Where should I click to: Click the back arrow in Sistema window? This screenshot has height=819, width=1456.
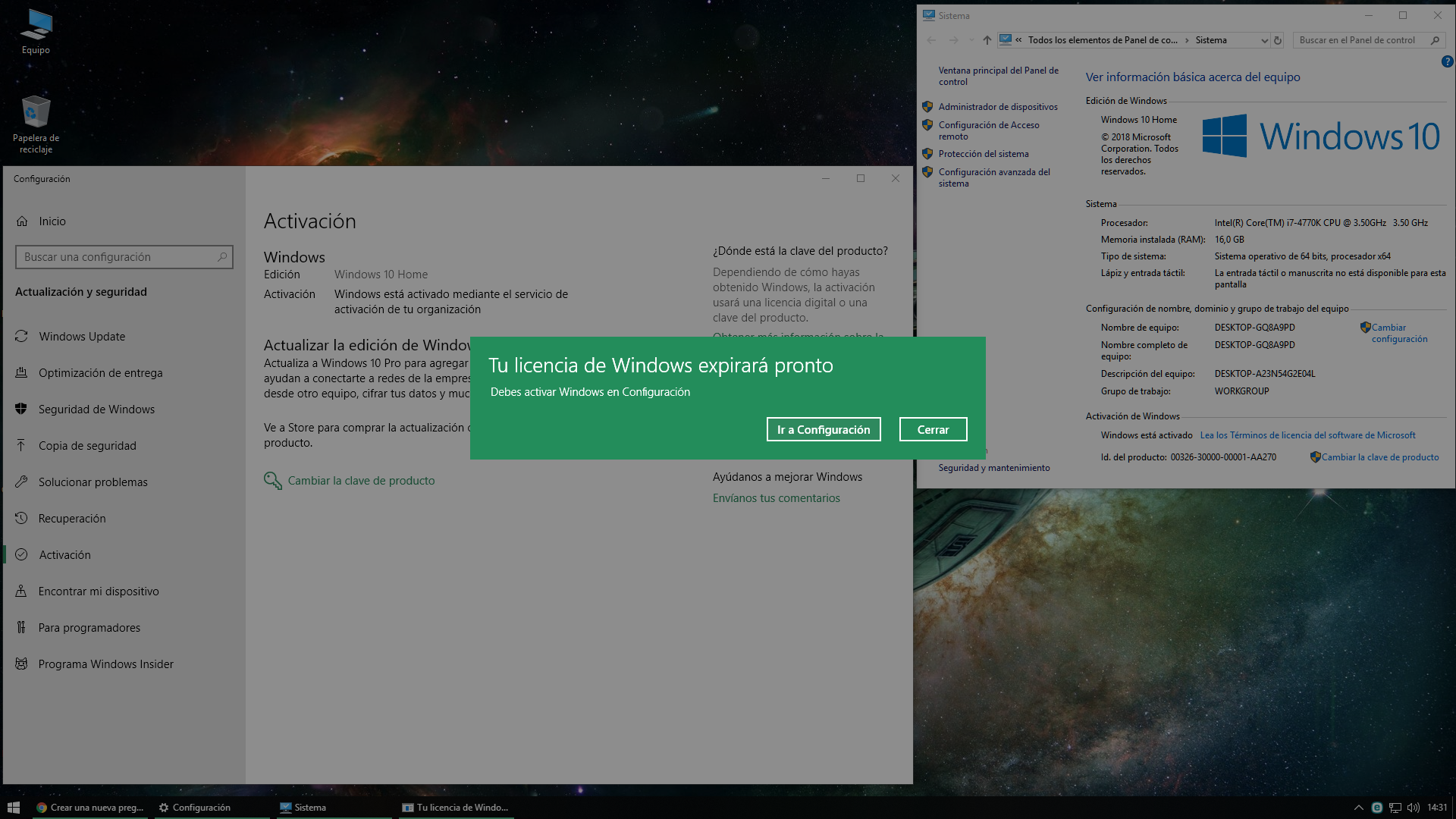(x=931, y=40)
